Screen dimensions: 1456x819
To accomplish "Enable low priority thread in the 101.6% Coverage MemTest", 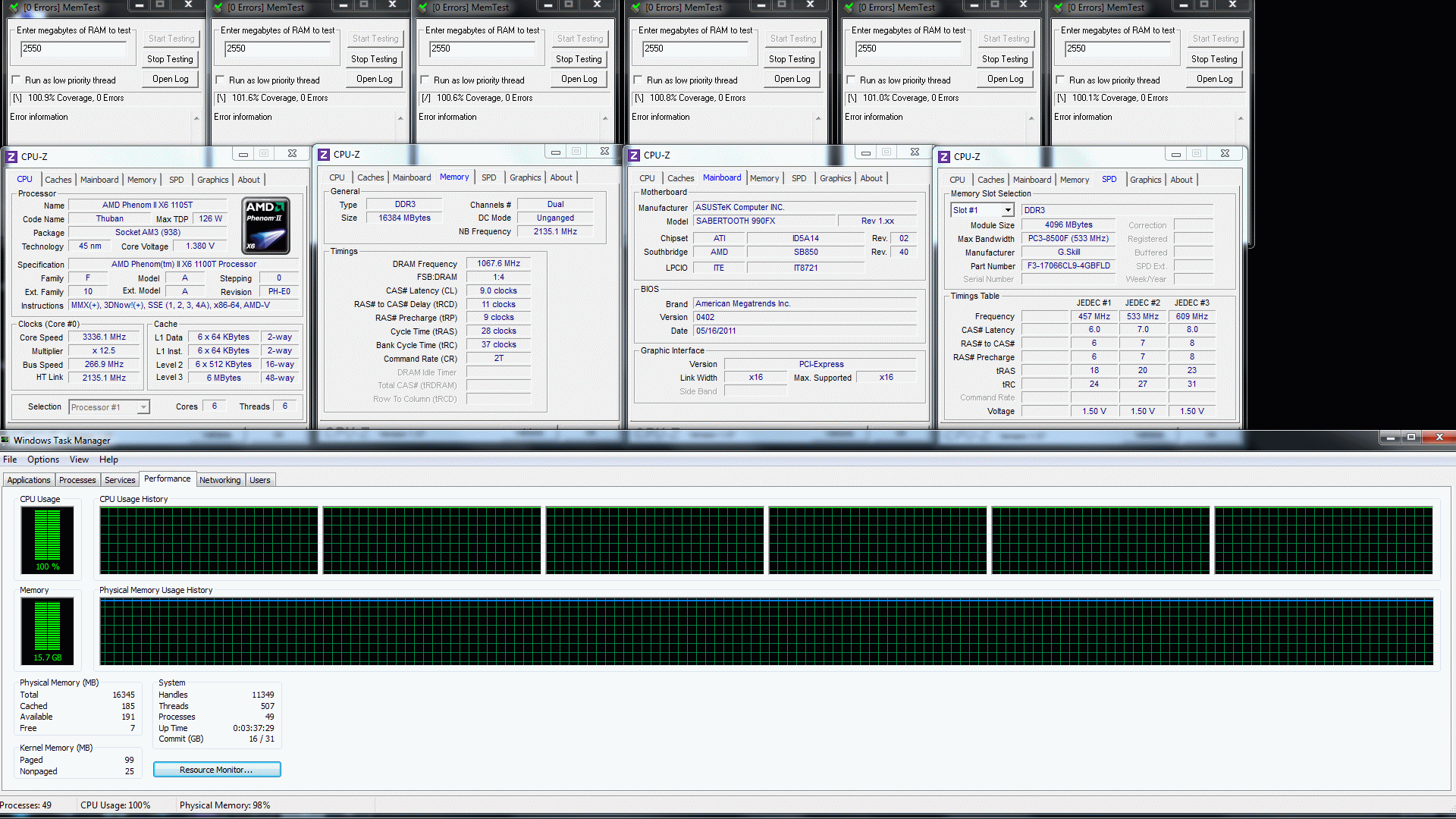I will pyautogui.click(x=220, y=80).
